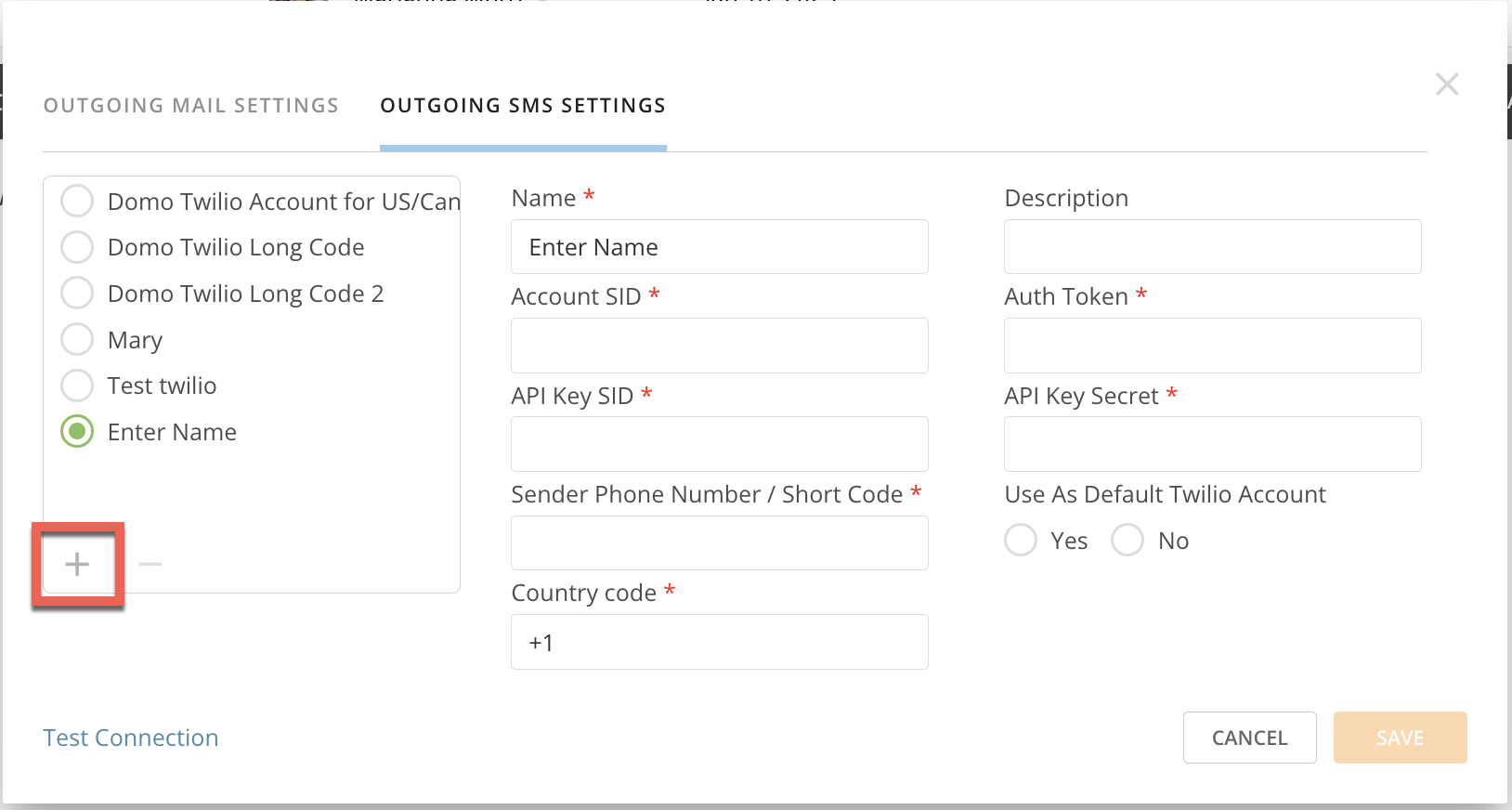This screenshot has width=1512, height=810.
Task: Click the highlighted plus icon to add account
Action: point(77,563)
